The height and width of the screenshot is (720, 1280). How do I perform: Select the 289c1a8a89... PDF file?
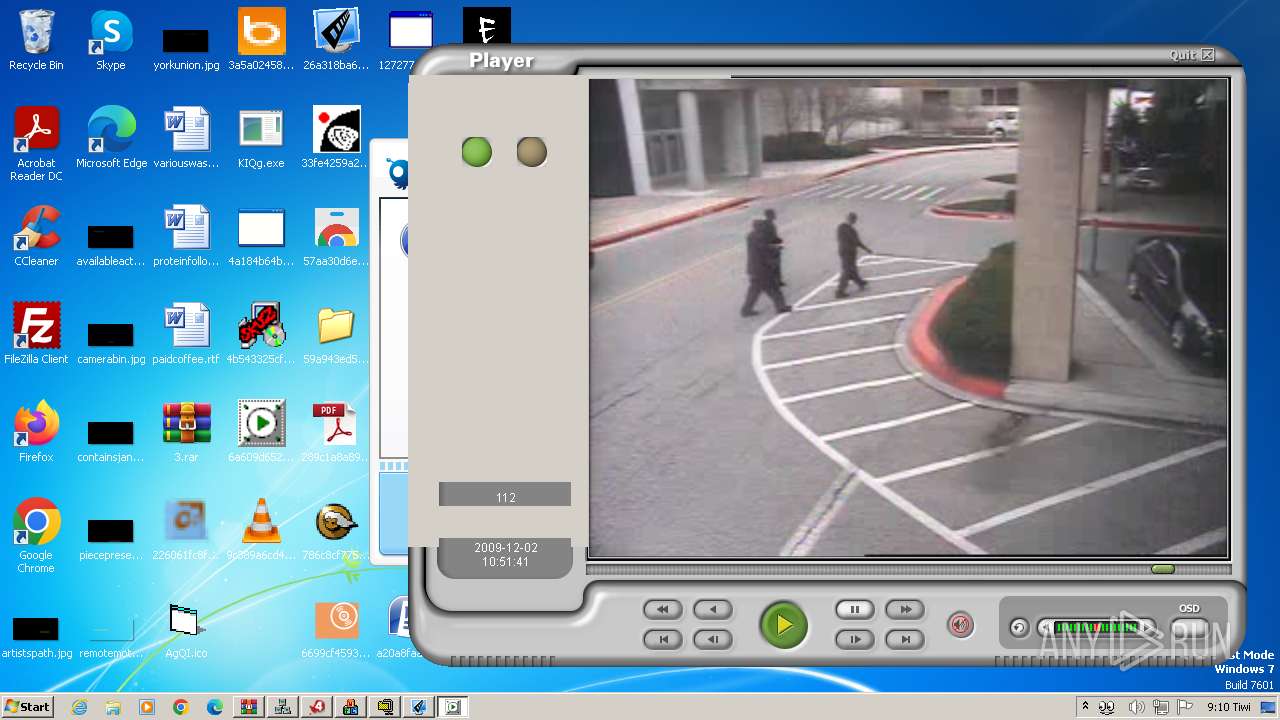click(336, 432)
